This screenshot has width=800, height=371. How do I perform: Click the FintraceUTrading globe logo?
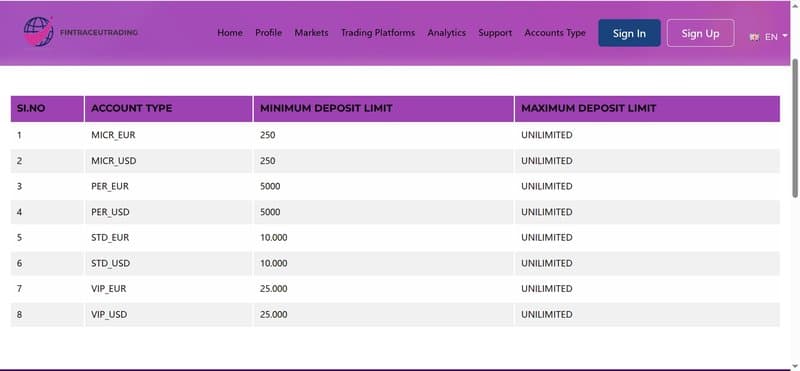click(x=39, y=32)
